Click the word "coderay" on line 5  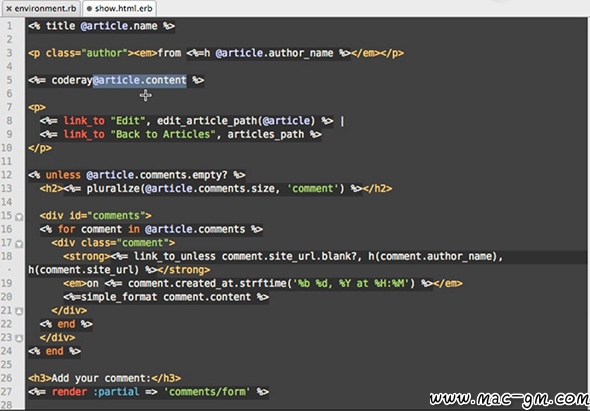[72, 80]
